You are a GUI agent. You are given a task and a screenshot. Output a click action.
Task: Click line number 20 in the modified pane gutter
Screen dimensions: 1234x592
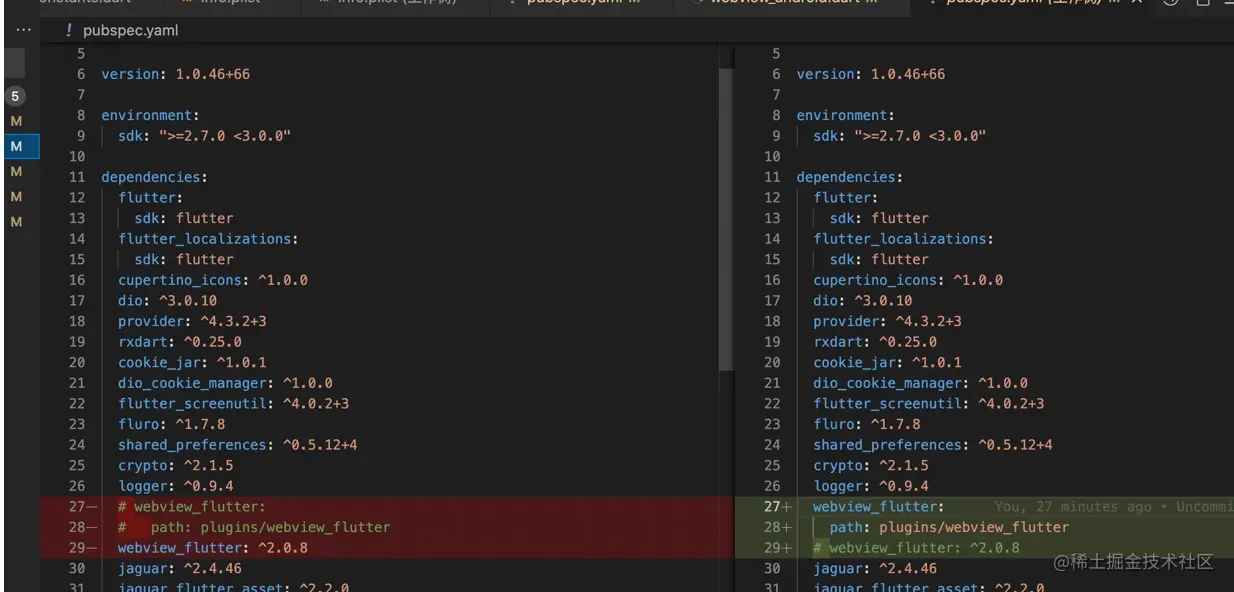point(772,363)
